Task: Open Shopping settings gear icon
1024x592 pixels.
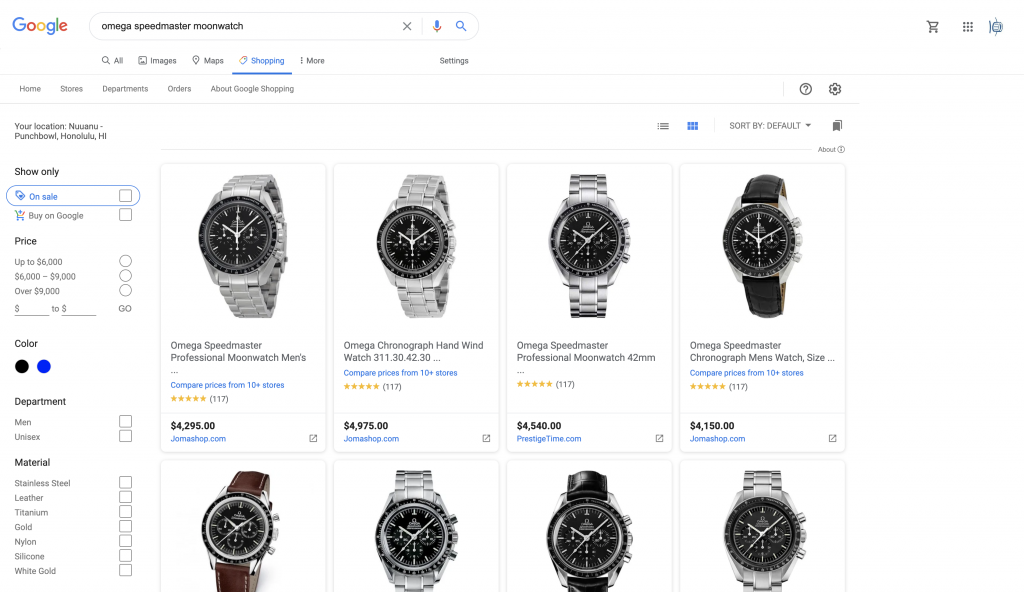Action: (835, 89)
